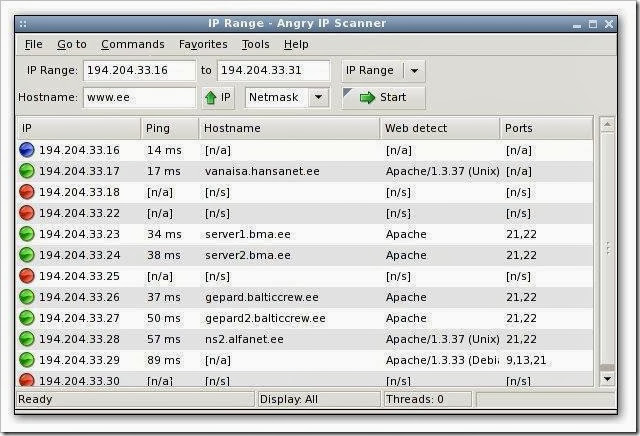
Task: Sort by the Hostname column header
Action: (289, 128)
